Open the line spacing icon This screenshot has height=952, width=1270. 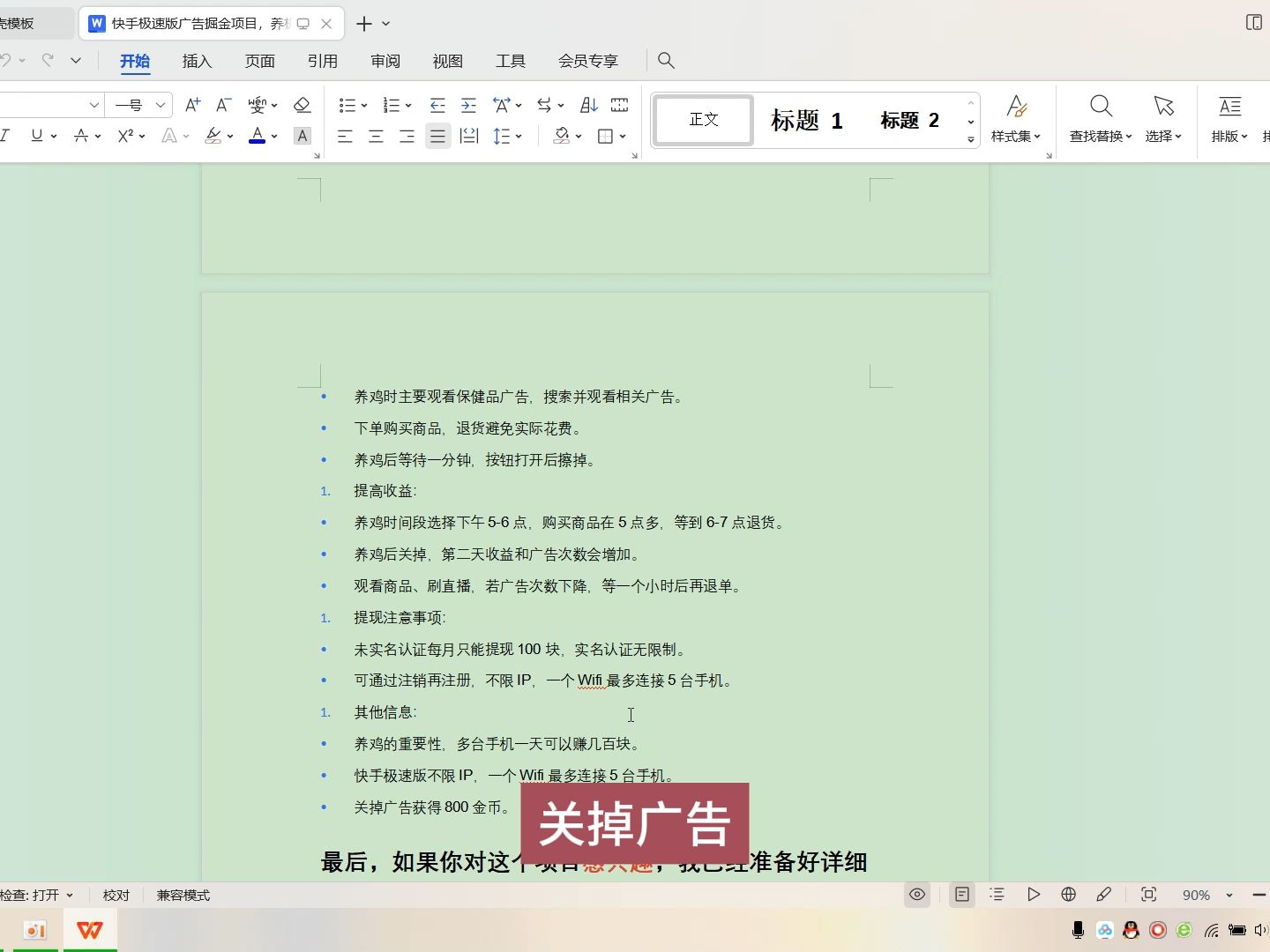(x=502, y=136)
